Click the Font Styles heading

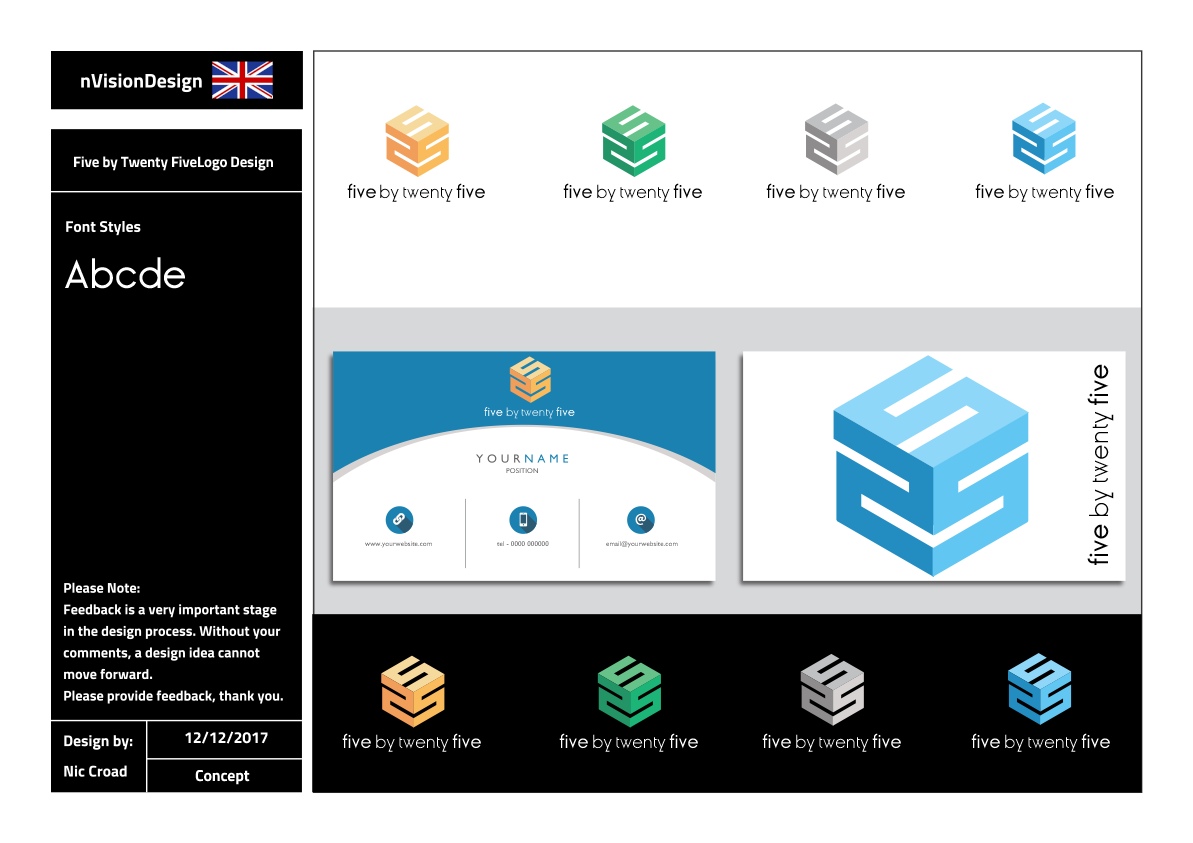coord(103,227)
